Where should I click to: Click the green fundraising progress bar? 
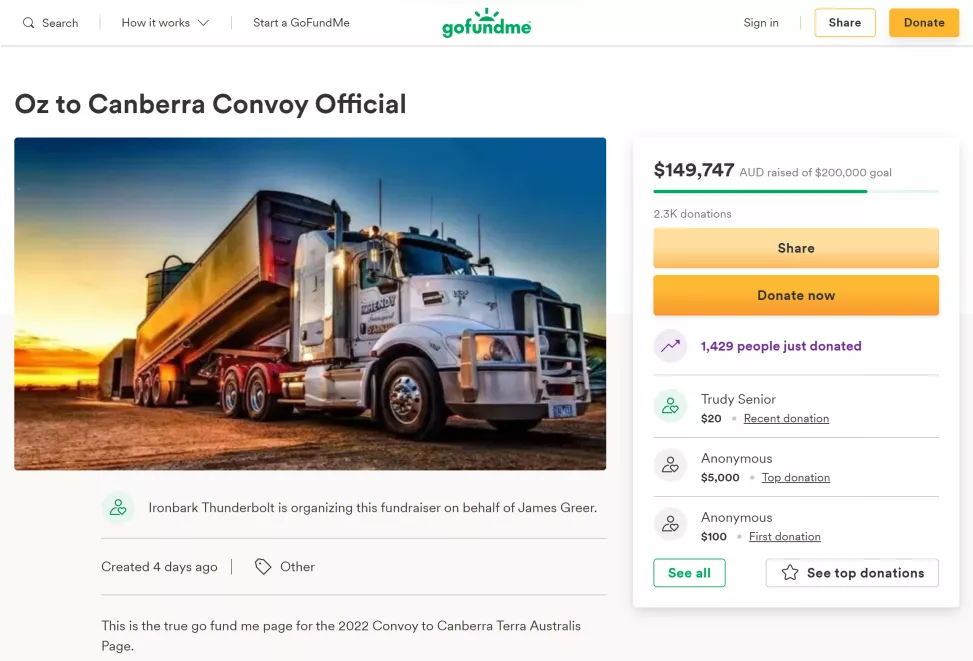[x=796, y=191]
